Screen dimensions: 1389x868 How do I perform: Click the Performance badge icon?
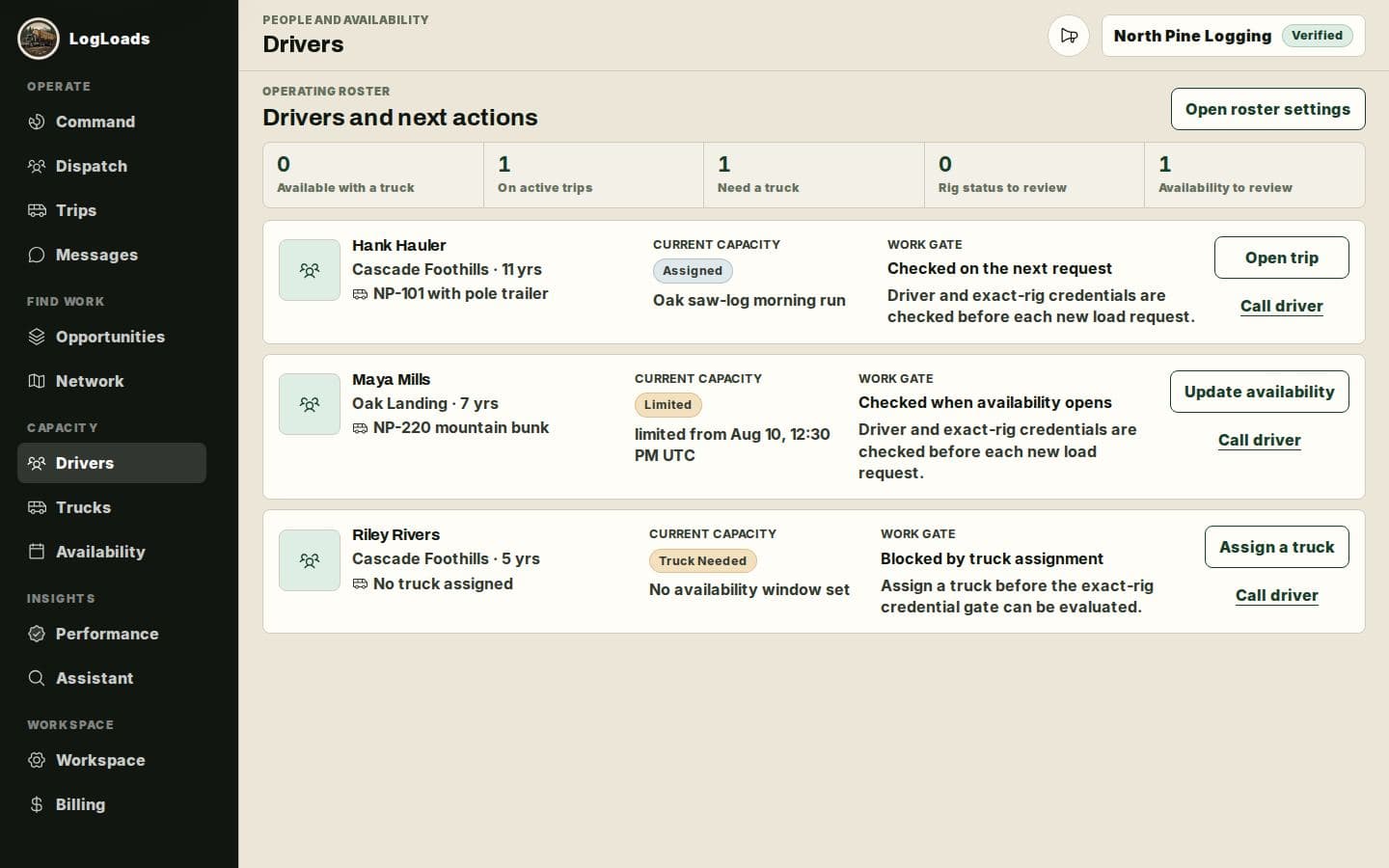(37, 634)
